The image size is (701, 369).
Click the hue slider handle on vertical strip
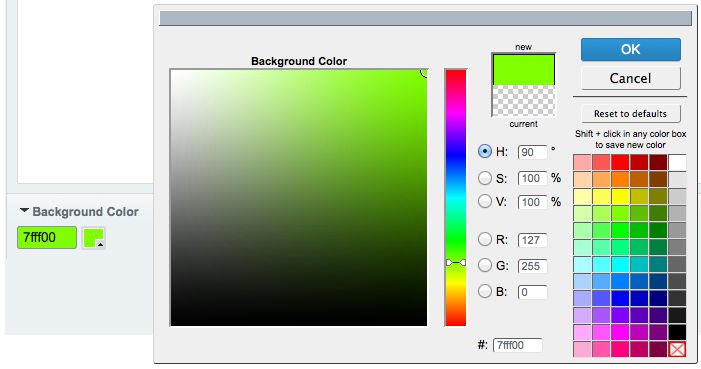point(456,263)
